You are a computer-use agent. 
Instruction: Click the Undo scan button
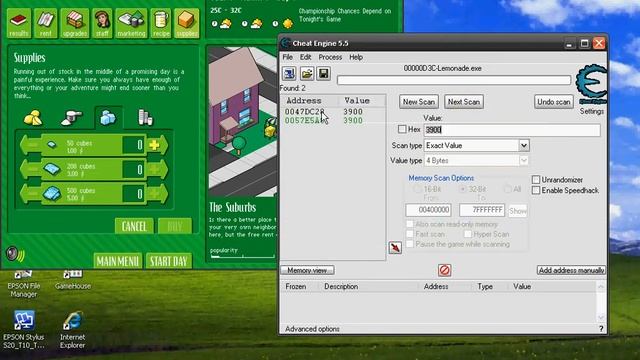pos(553,102)
